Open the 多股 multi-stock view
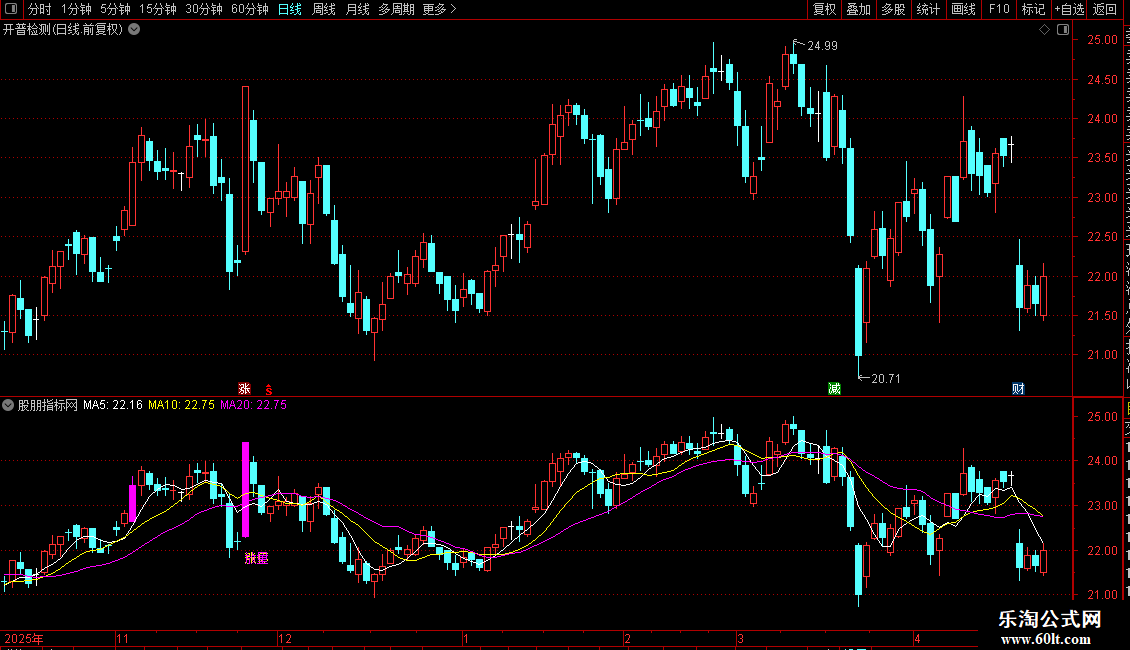1130x650 pixels. click(894, 9)
